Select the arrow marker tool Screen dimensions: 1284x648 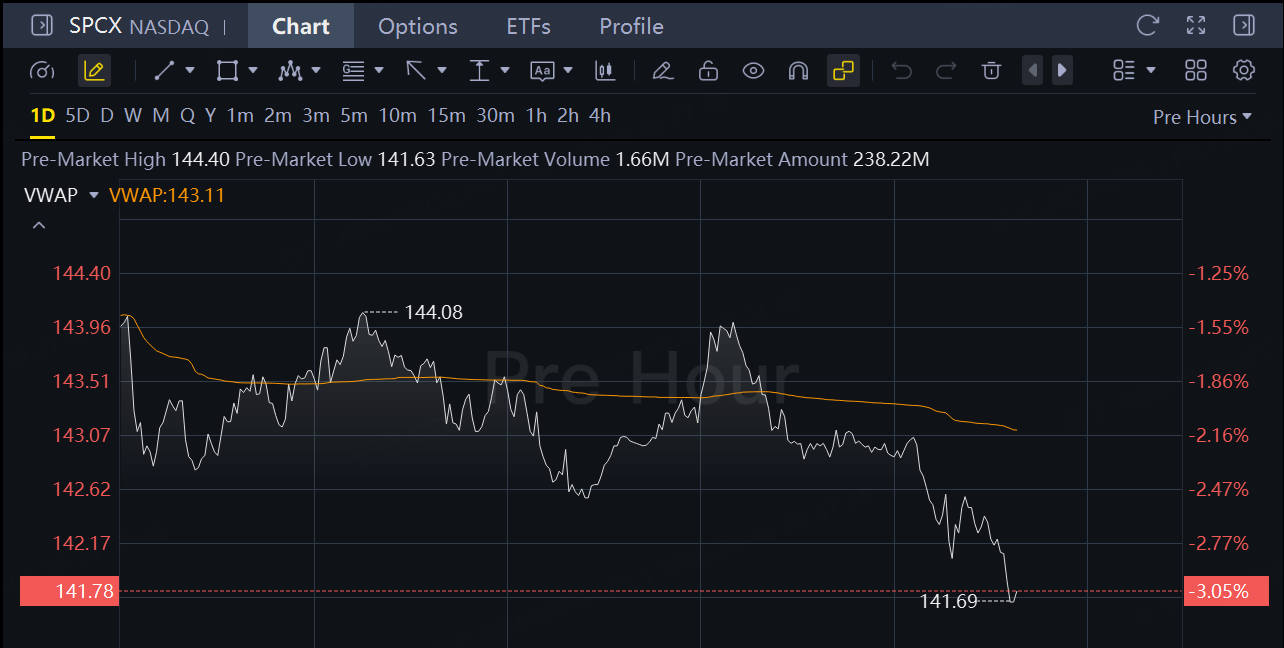tap(416, 70)
